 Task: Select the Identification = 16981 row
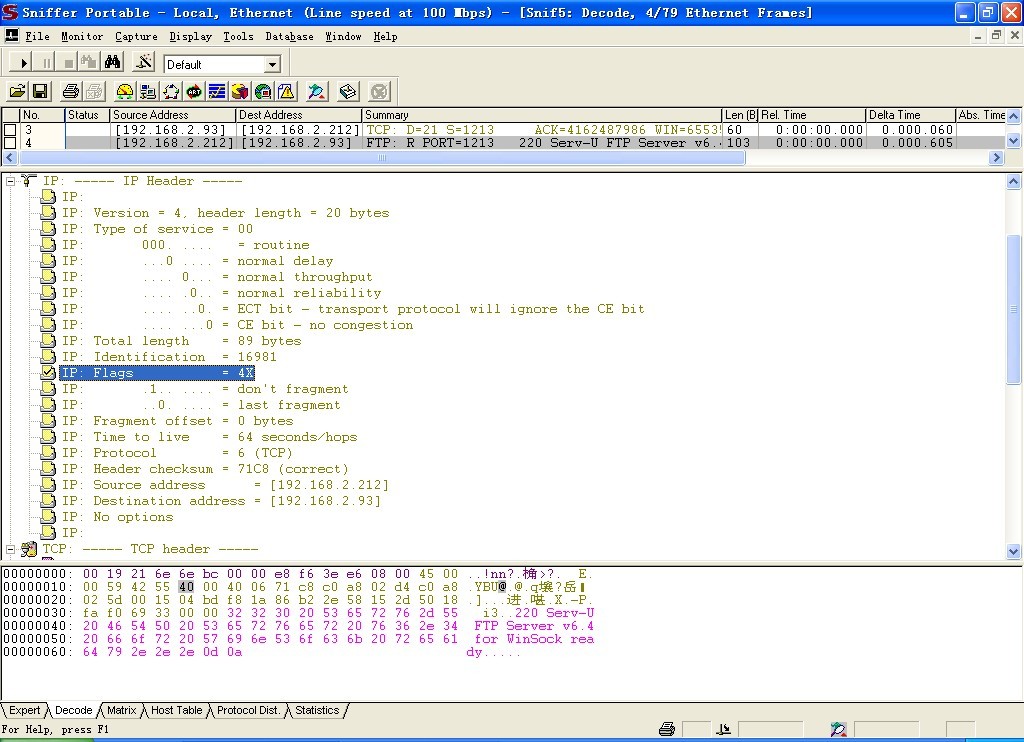[169, 357]
